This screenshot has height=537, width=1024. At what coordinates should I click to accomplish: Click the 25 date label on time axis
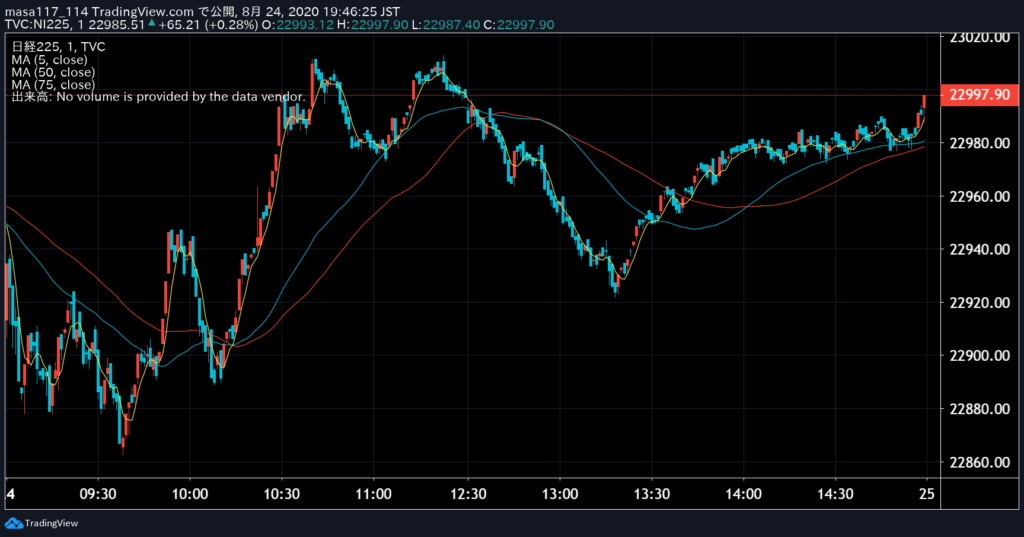(927, 494)
